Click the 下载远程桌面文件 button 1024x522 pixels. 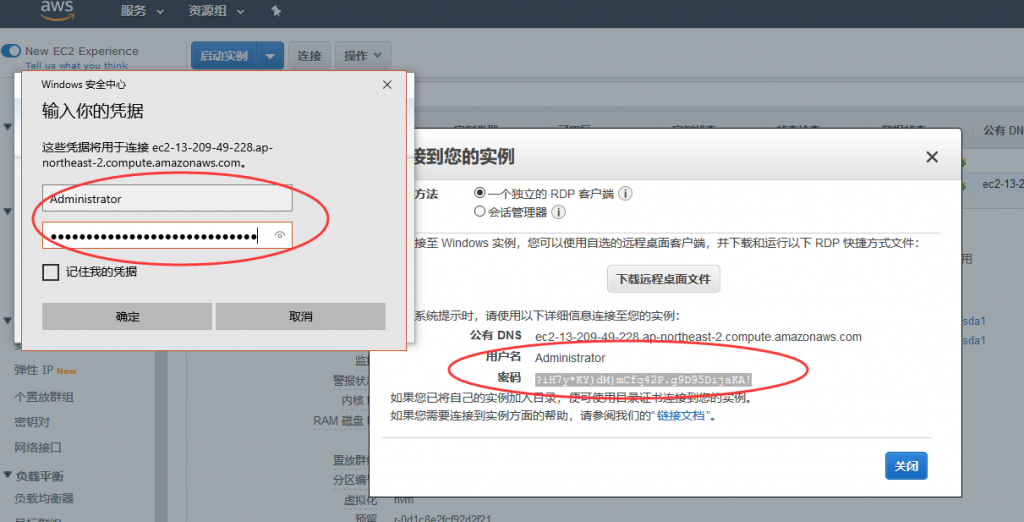tap(663, 278)
